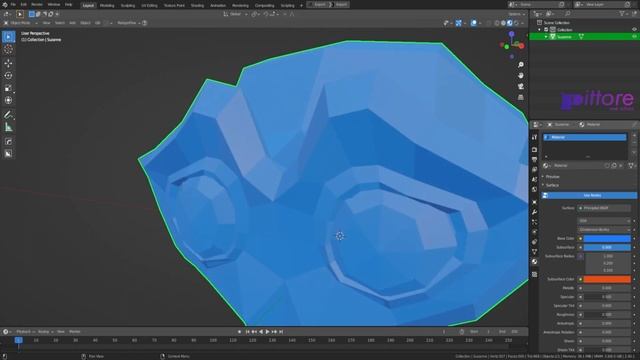Collapse the Collection tree item
This screenshot has width=640, height=360.
pyautogui.click(x=540, y=30)
